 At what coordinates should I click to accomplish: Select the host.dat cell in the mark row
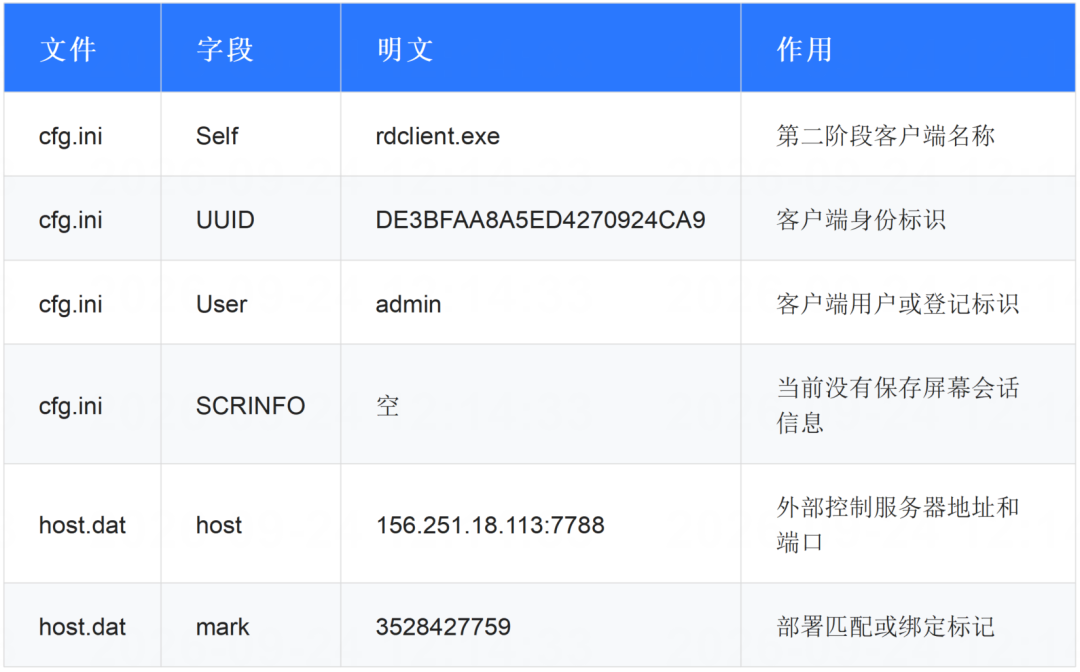(x=83, y=627)
